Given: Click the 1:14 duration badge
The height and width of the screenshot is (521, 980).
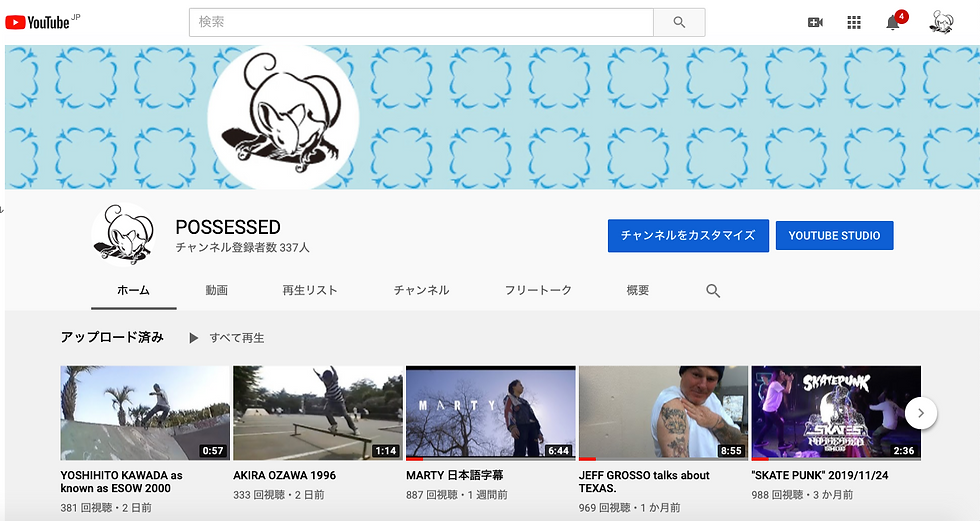Looking at the screenshot, I should coord(386,450).
